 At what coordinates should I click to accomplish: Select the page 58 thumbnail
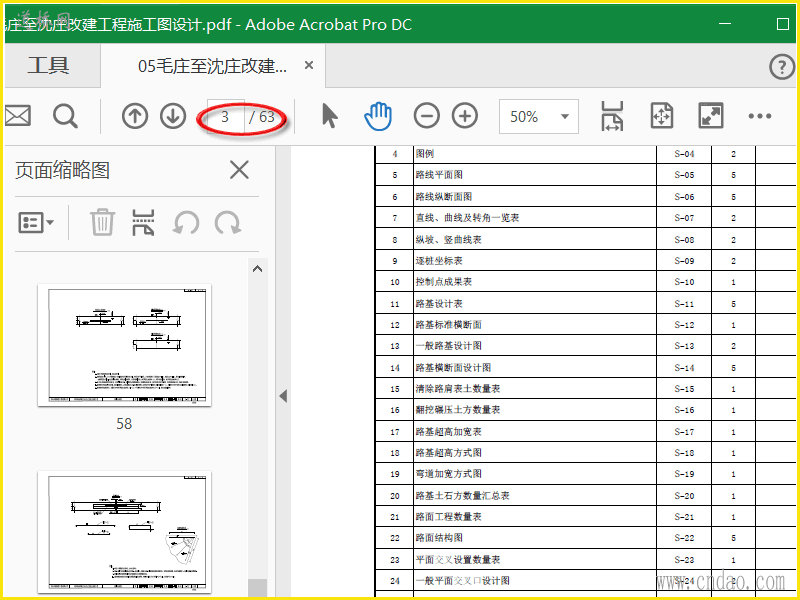tap(124, 345)
